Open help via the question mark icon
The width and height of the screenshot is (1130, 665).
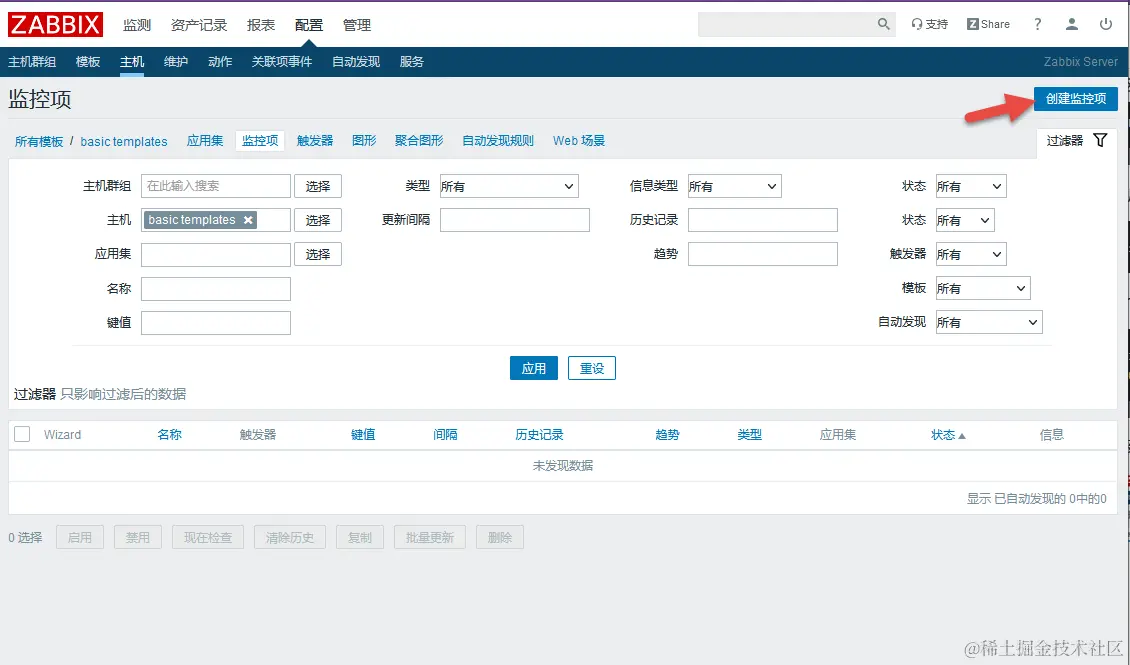click(x=1037, y=23)
